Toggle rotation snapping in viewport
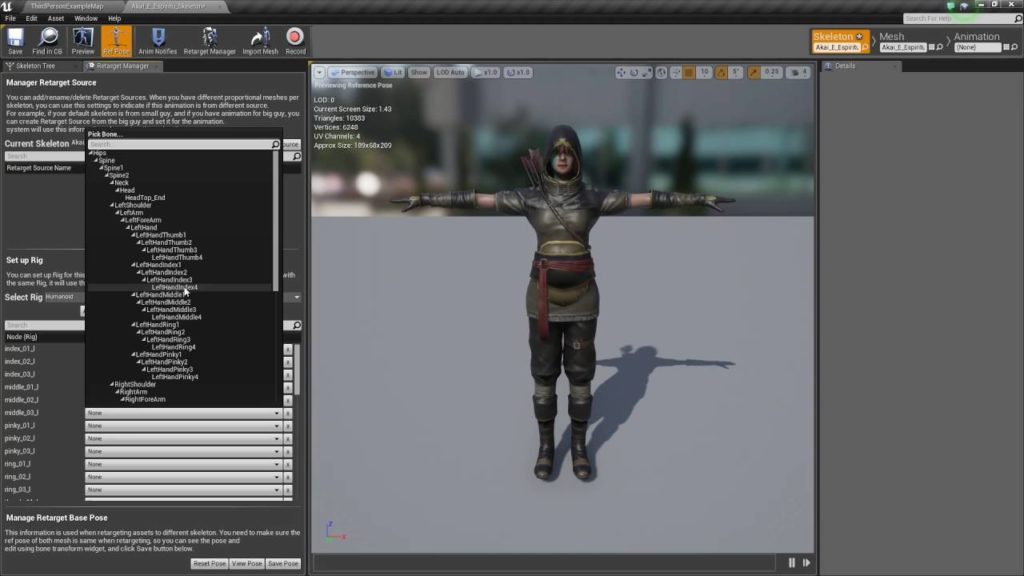The width and height of the screenshot is (1024, 576). (x=721, y=72)
